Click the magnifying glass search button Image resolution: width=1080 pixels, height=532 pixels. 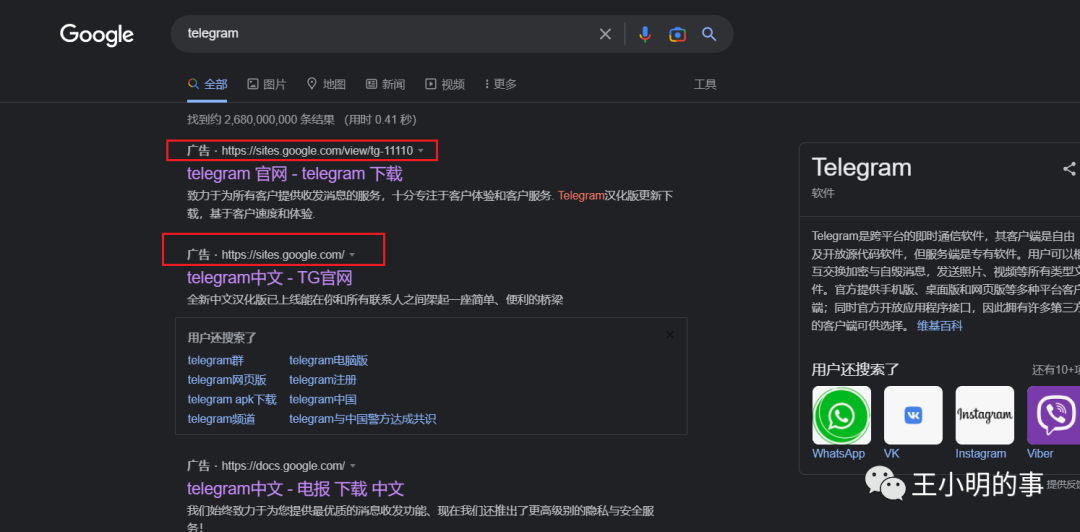pos(709,34)
